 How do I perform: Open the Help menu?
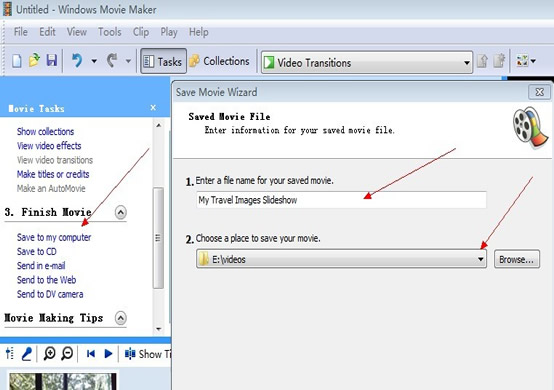(x=199, y=32)
